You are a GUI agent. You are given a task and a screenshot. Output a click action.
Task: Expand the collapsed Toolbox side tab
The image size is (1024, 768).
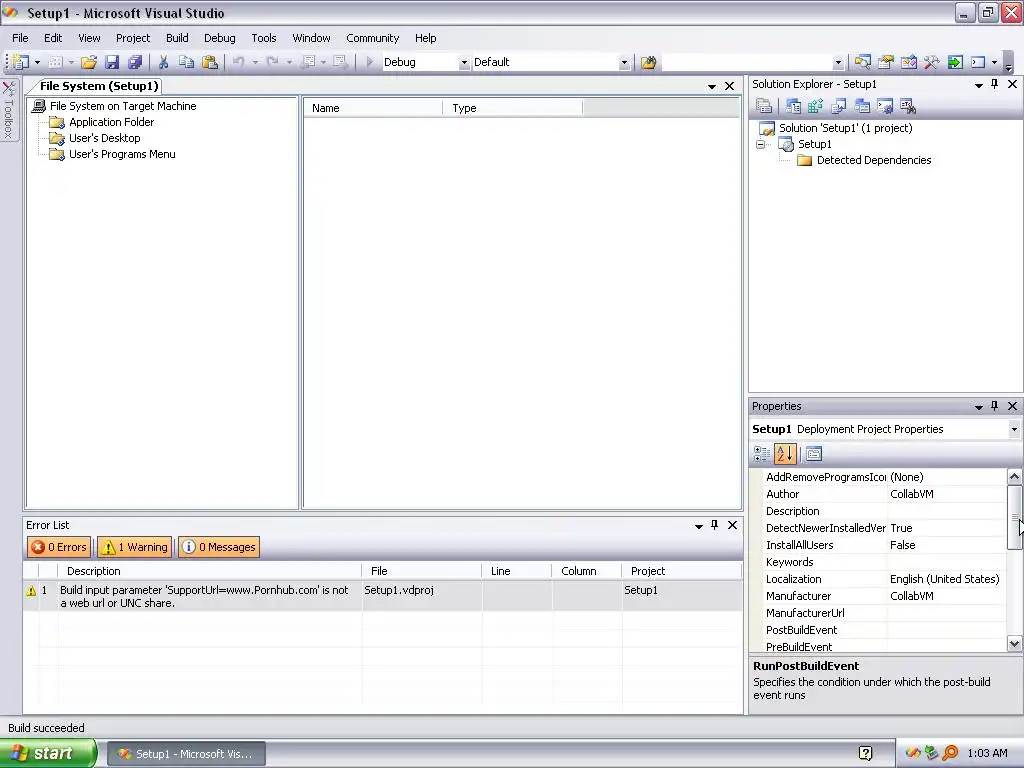8,109
